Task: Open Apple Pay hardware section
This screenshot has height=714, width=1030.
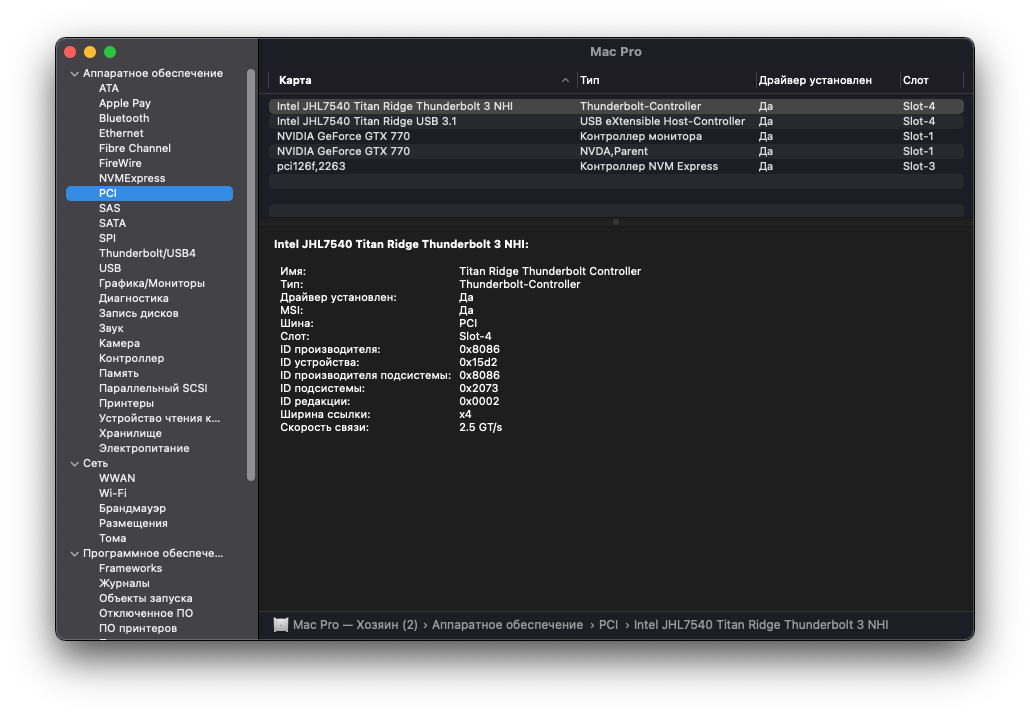Action: [x=125, y=103]
